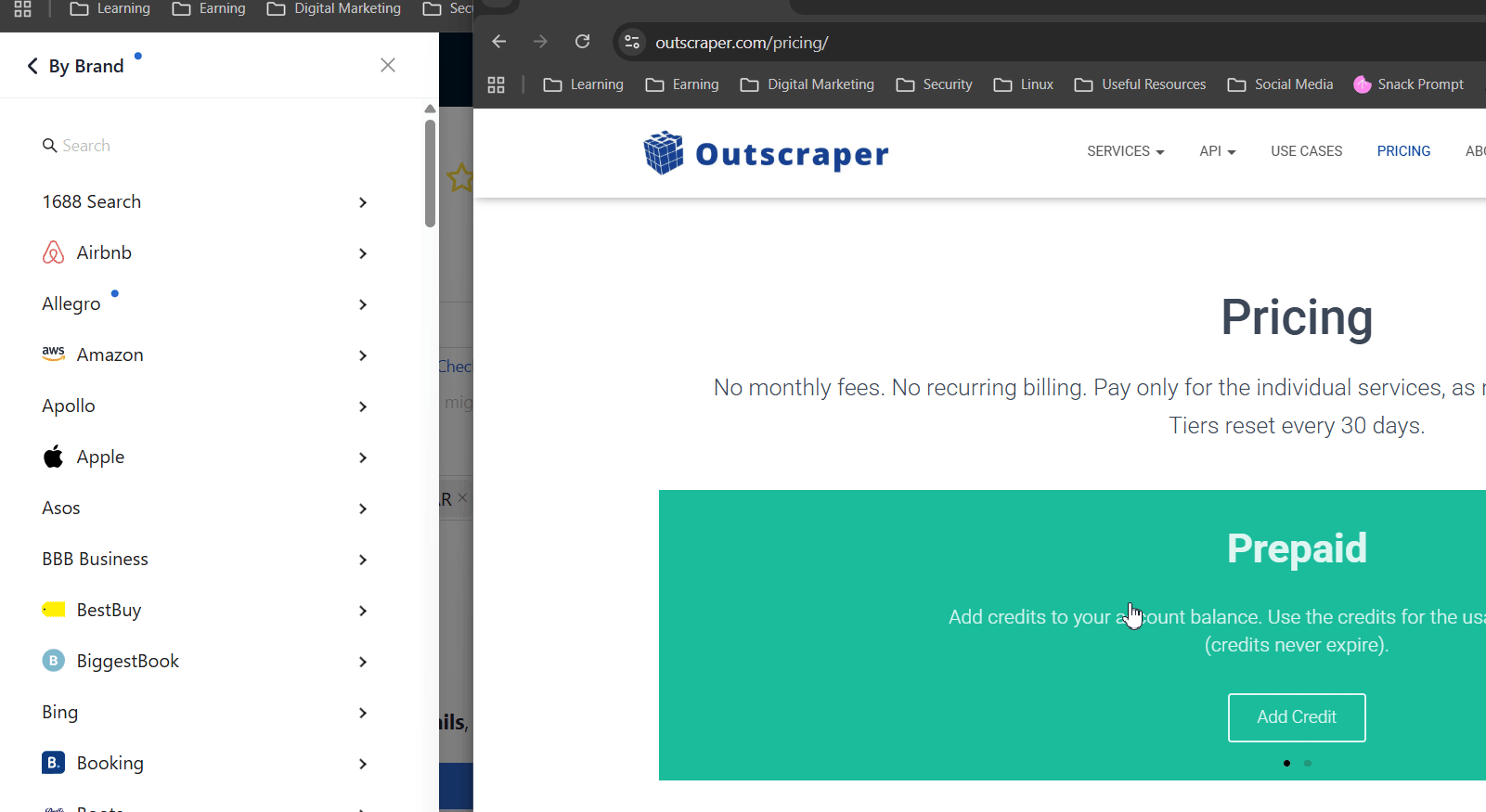Expand the Apple chevron
This screenshot has height=812, width=1486.
point(363,458)
